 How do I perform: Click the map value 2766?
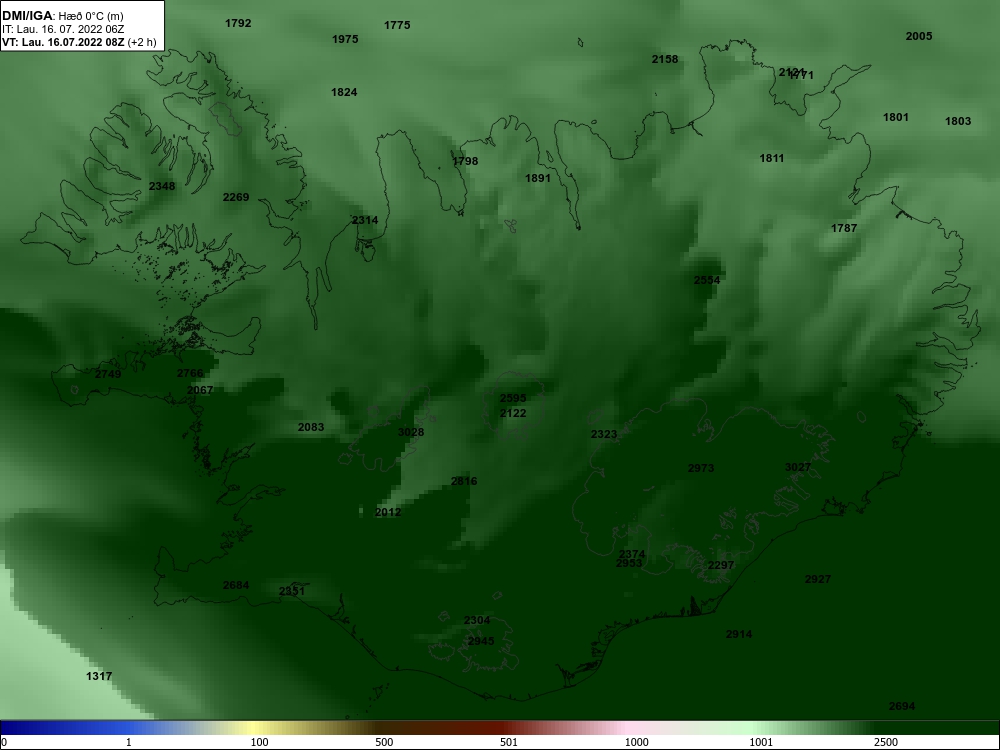[190, 374]
